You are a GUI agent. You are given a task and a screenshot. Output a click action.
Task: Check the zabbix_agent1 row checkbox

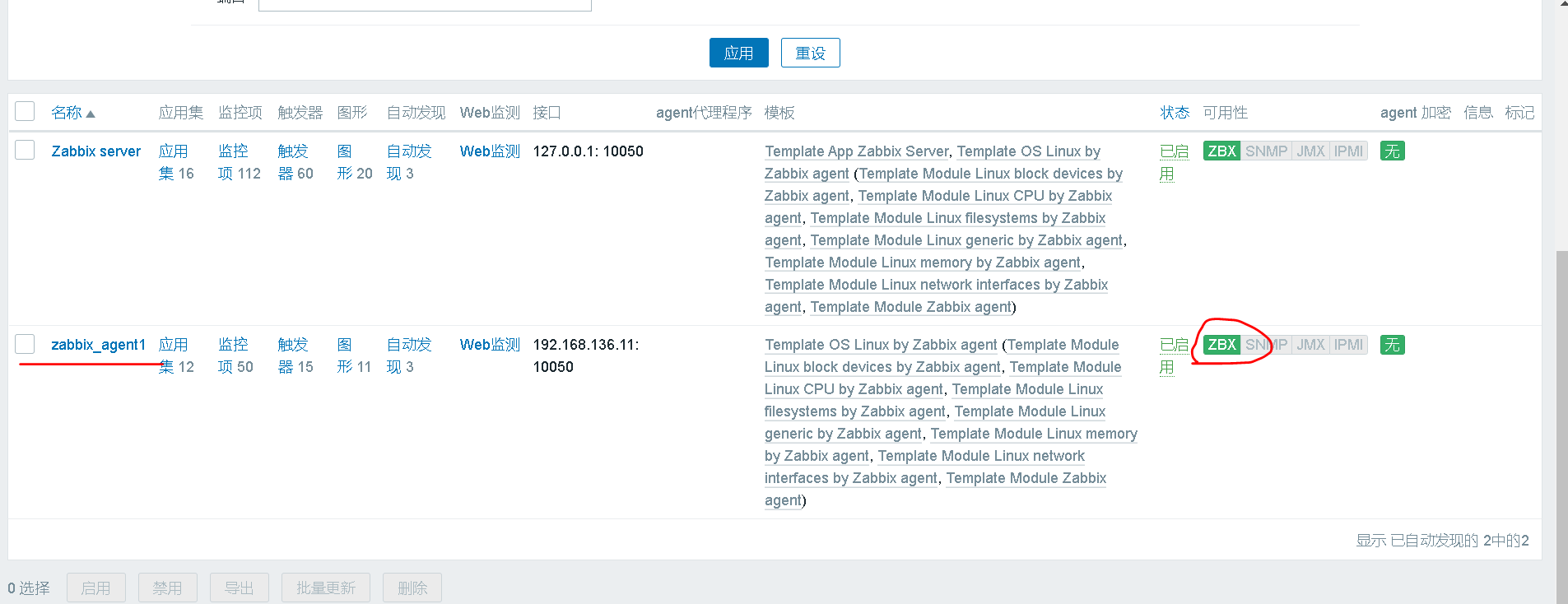coord(25,343)
